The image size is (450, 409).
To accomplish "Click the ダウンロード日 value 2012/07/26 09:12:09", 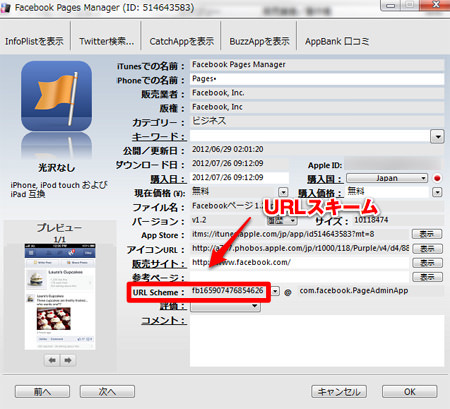I will [x=228, y=163].
